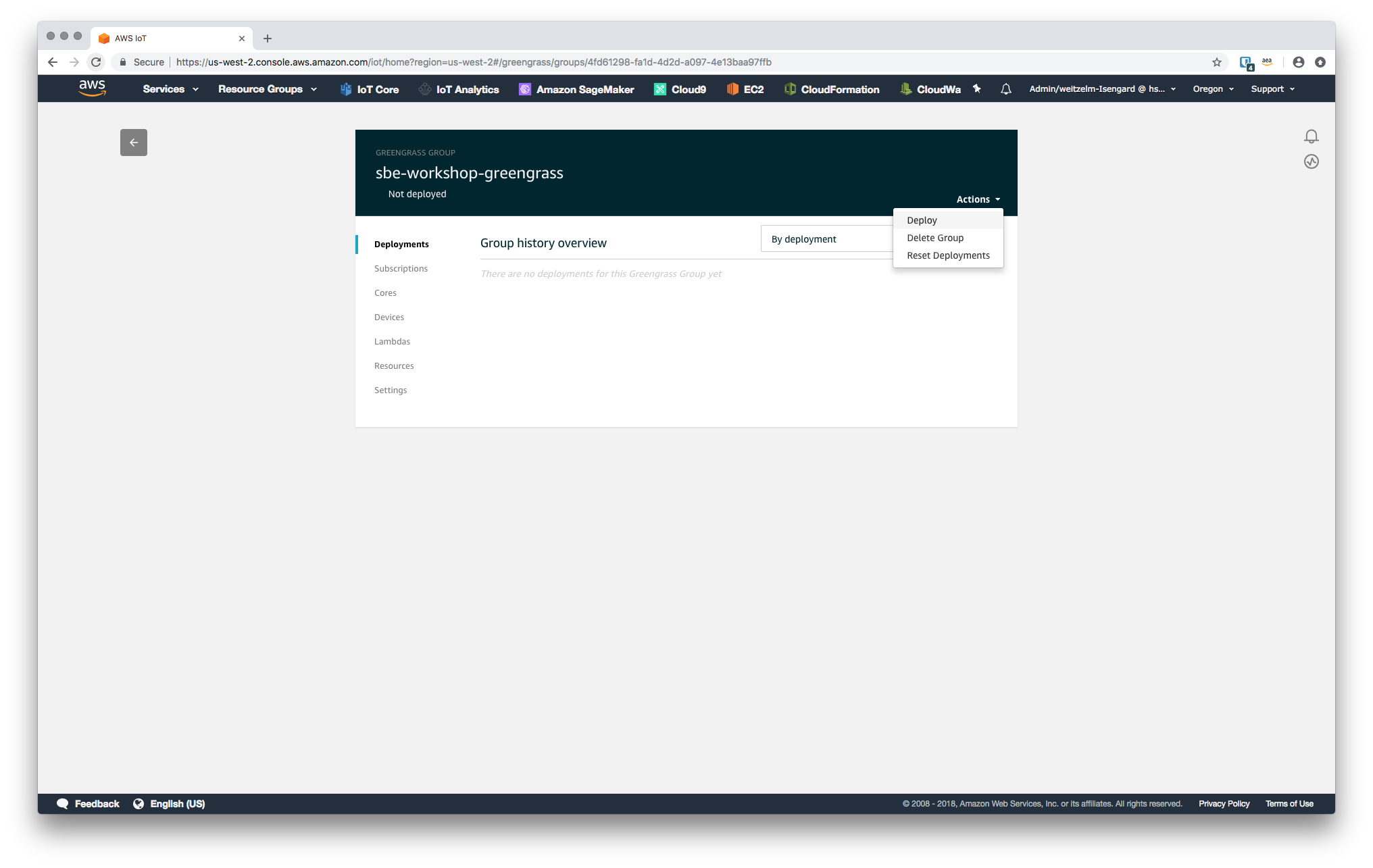Select Reset Deployments from the Actions menu
This screenshot has width=1373, height=868.
click(x=948, y=255)
